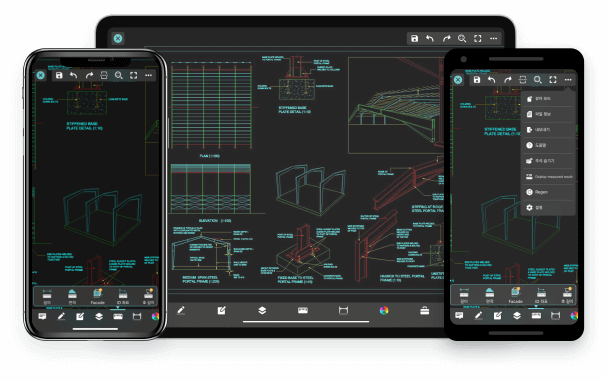Select the measure tab on the iPhone bottom bar
607x381 pixels.
point(118,316)
